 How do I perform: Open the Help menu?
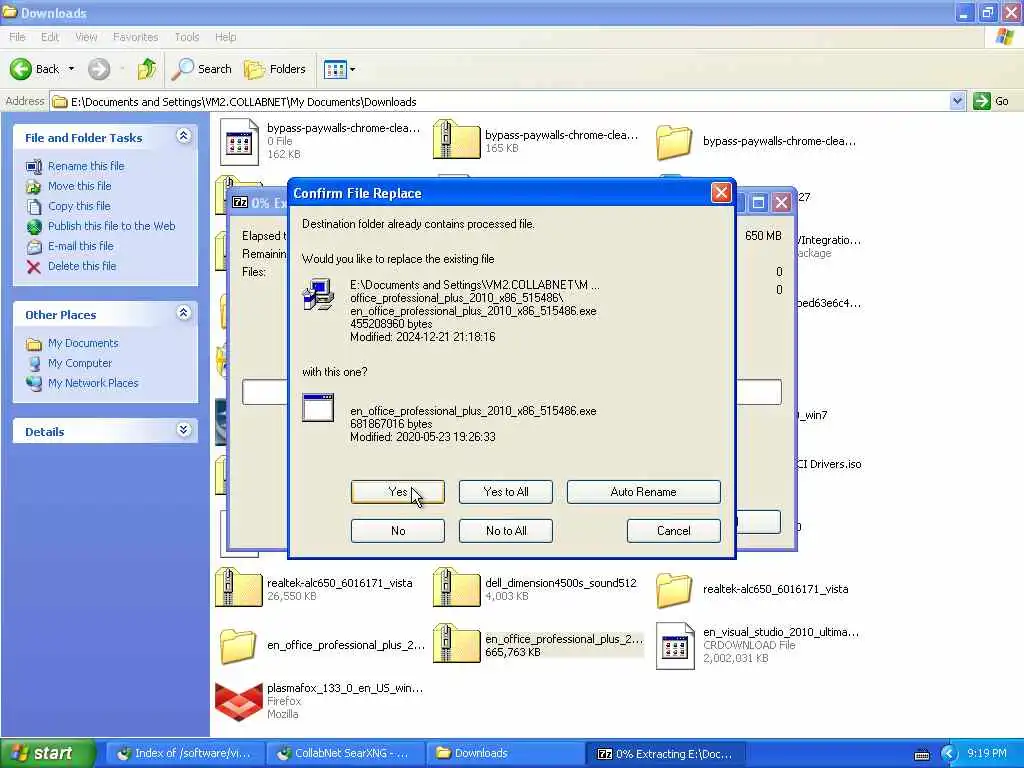click(225, 37)
